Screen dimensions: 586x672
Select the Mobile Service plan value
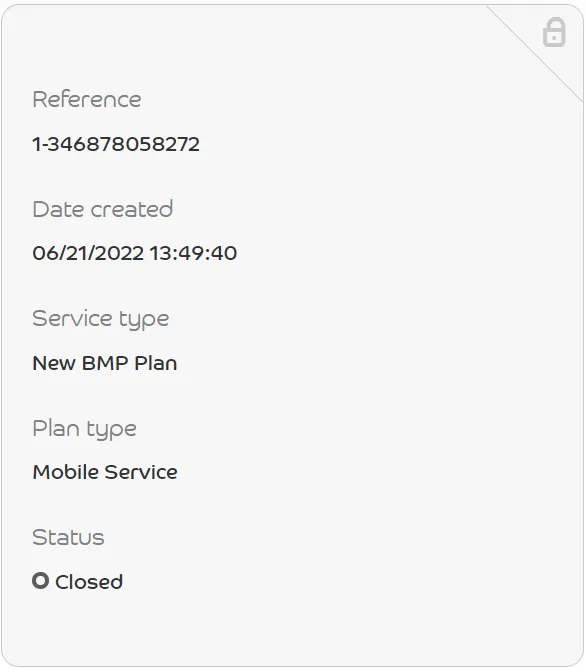[x=105, y=472]
